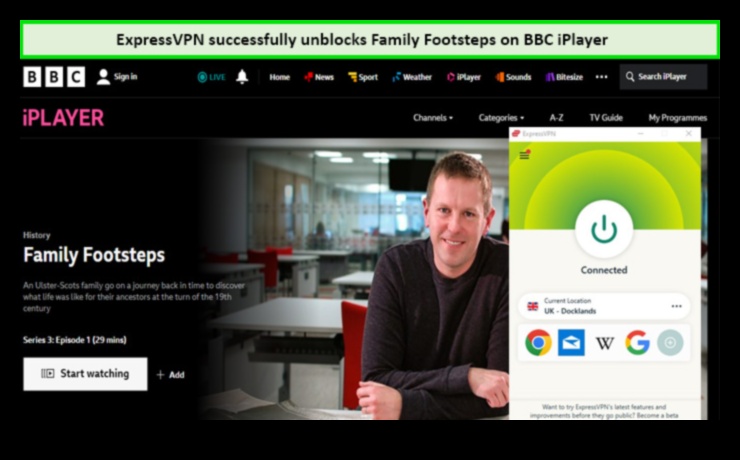Viewport: 740px width, 460px height.
Task: Open more location options via three dots
Action: pos(677,306)
